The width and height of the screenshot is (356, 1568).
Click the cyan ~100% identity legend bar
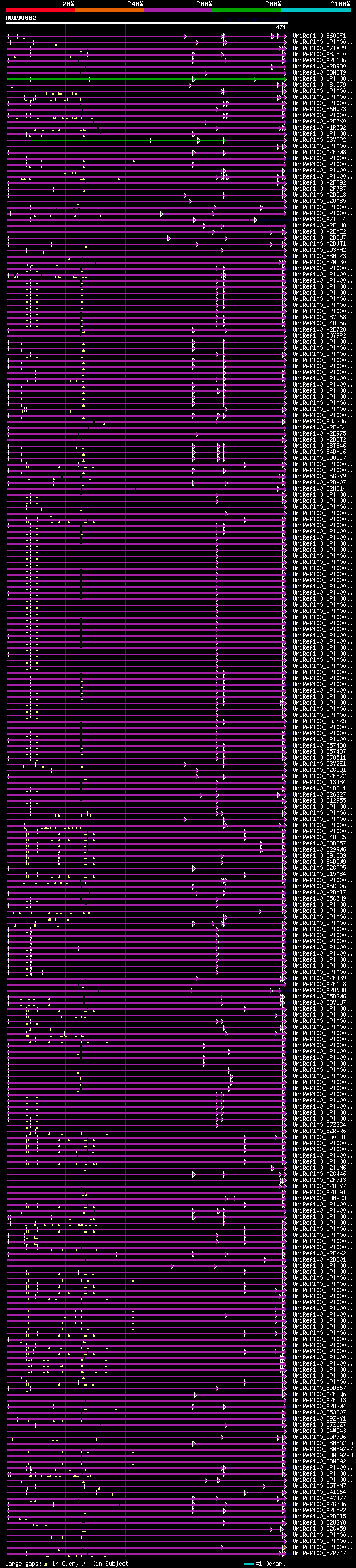coord(316,10)
